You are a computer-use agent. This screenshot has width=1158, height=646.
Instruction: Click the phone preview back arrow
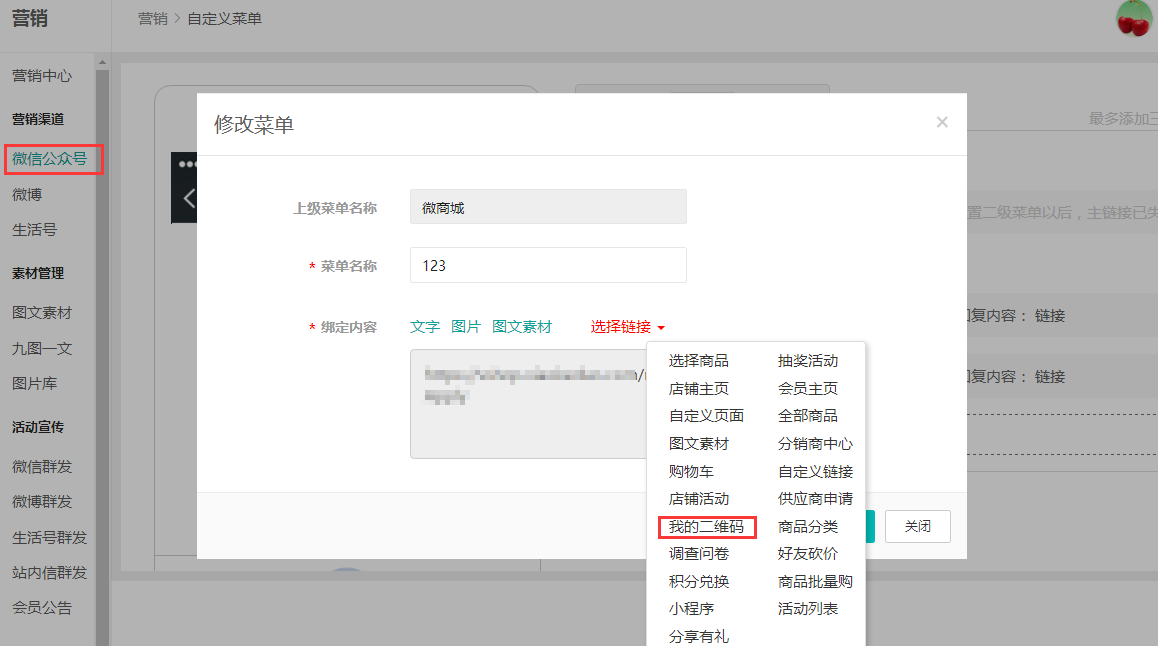[189, 198]
